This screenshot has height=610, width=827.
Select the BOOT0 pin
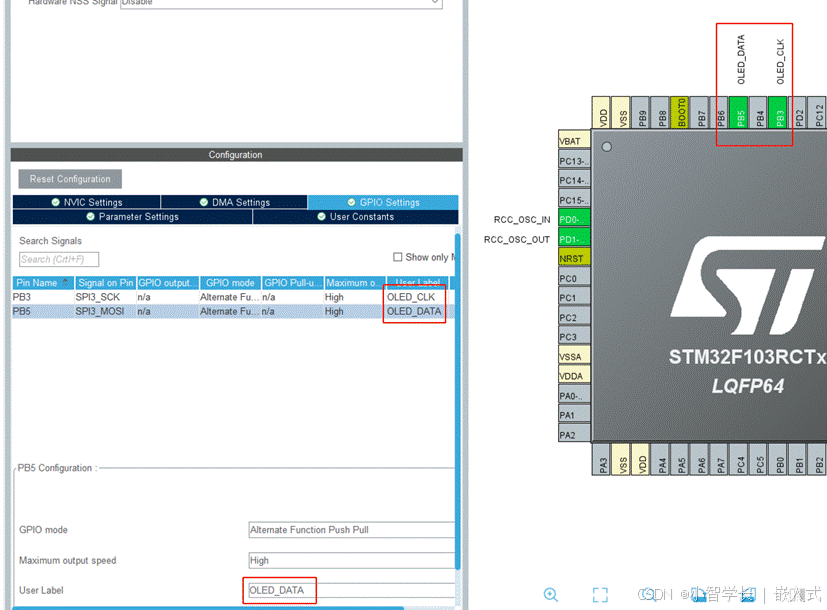681,113
